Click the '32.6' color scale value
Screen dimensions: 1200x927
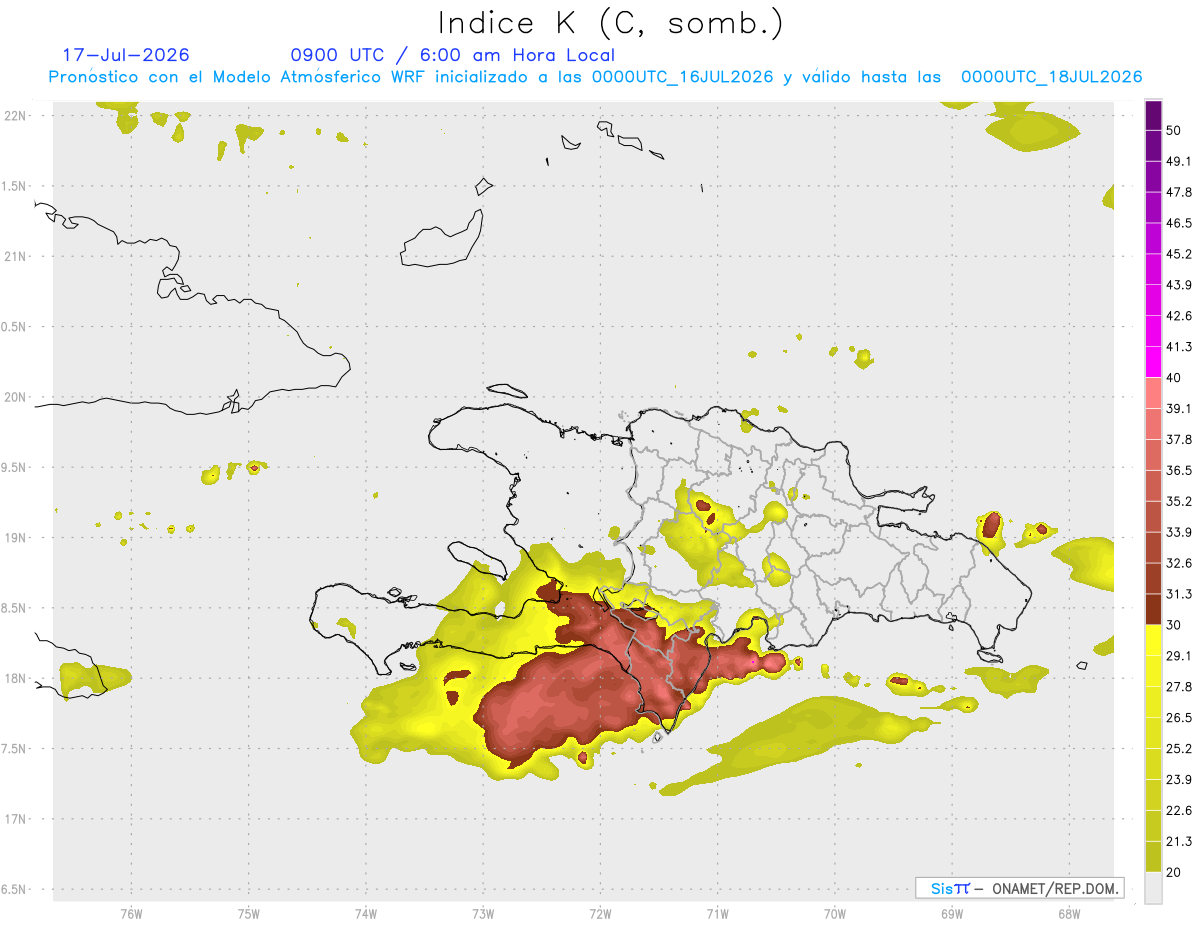pyautogui.click(x=1179, y=563)
